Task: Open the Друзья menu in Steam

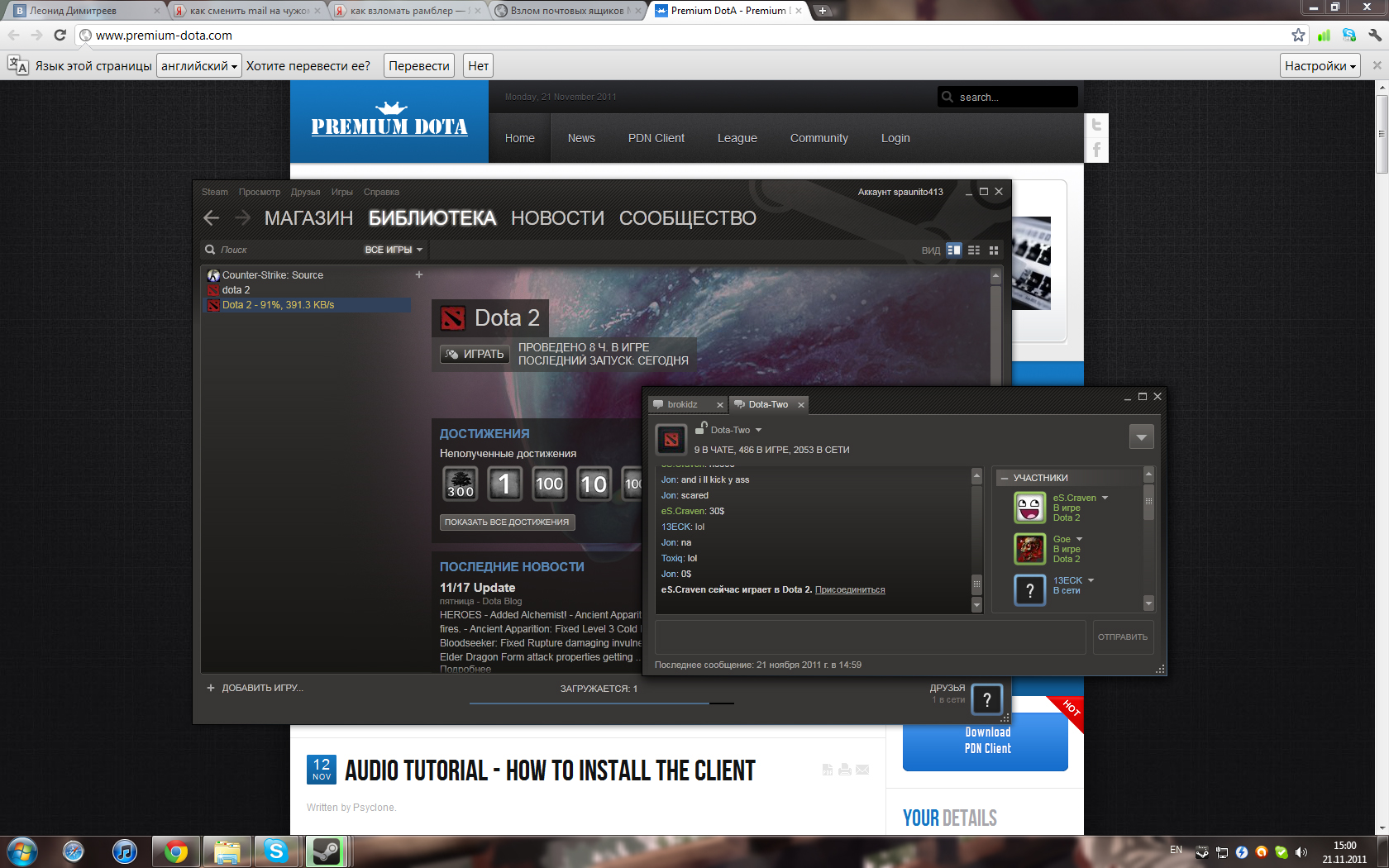Action: tap(305, 192)
